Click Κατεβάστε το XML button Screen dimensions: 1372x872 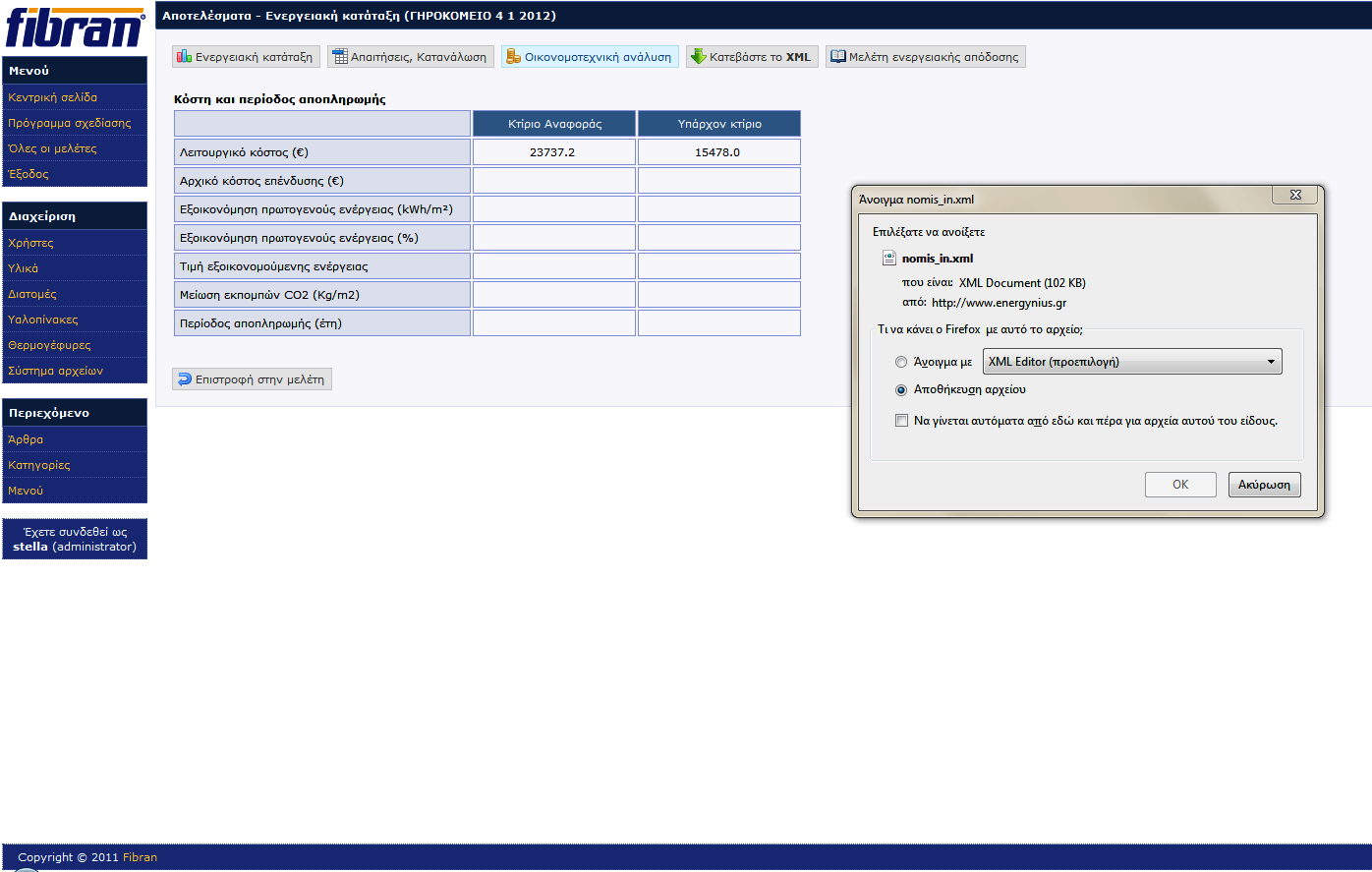(752, 57)
